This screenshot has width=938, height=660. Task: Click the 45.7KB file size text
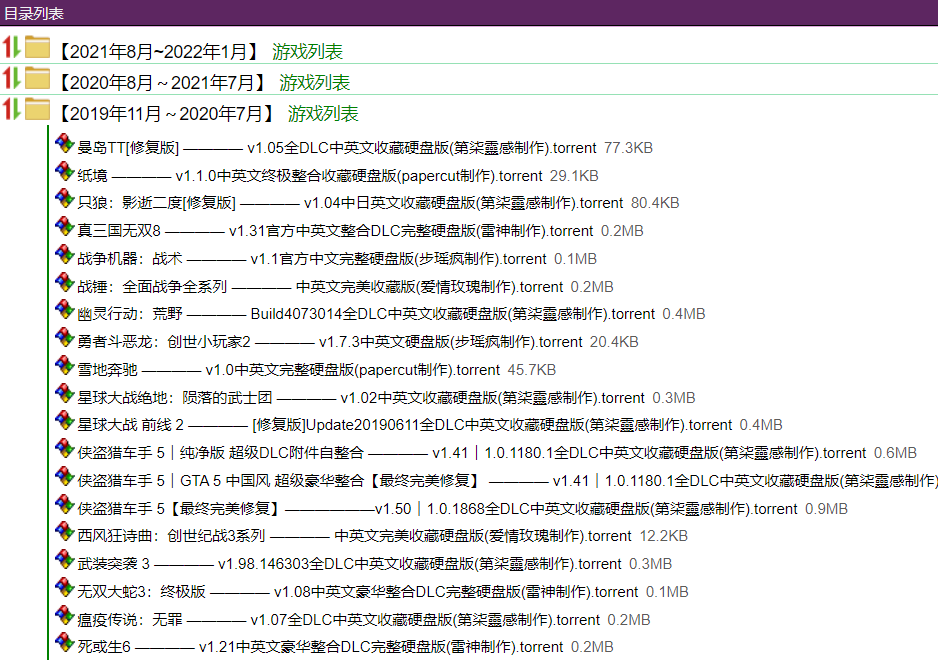point(531,370)
